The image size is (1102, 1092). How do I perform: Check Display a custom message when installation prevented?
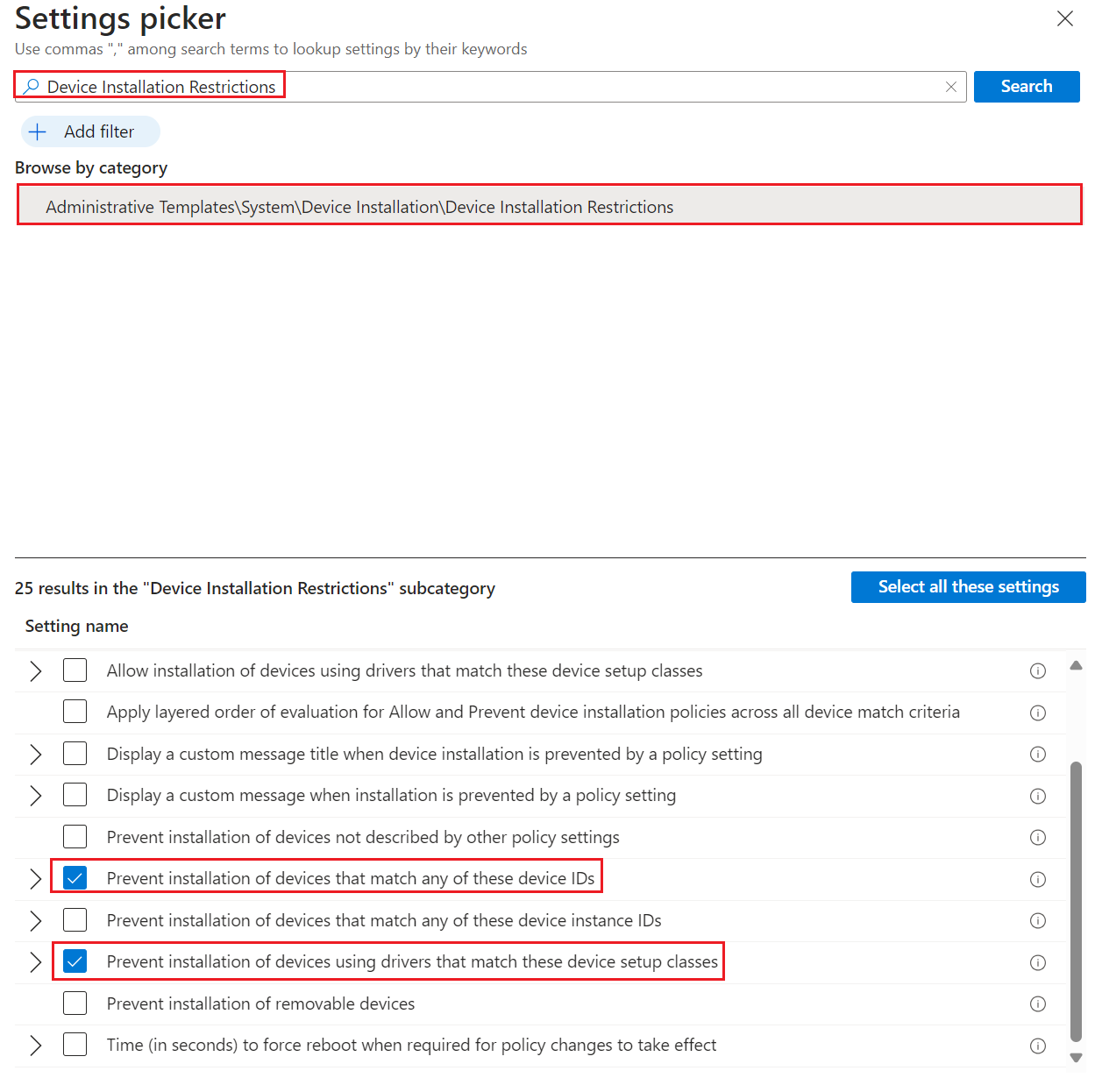(x=75, y=795)
